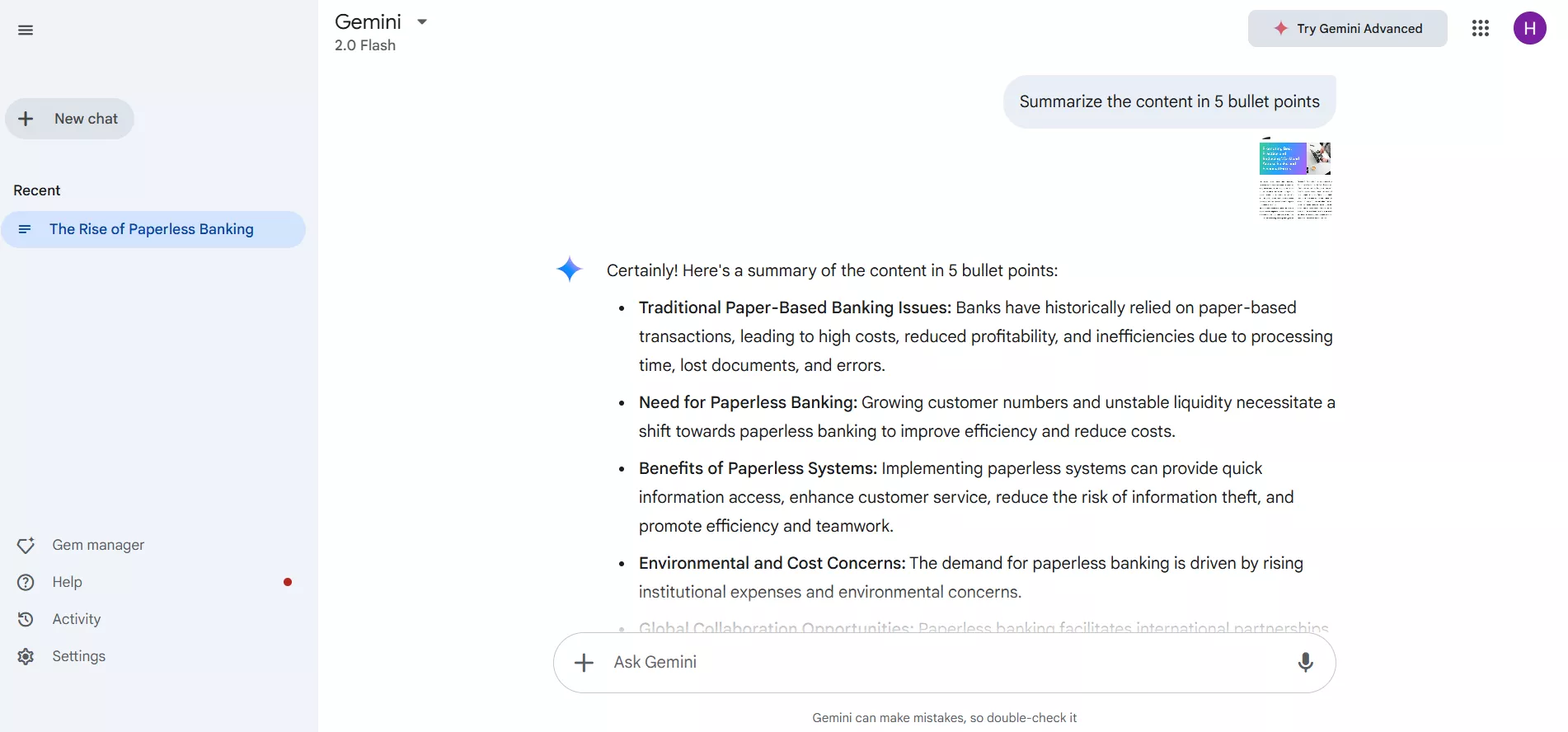The width and height of the screenshot is (1568, 732).
Task: Click the Try Gemini Advanced button
Action: coord(1347,28)
